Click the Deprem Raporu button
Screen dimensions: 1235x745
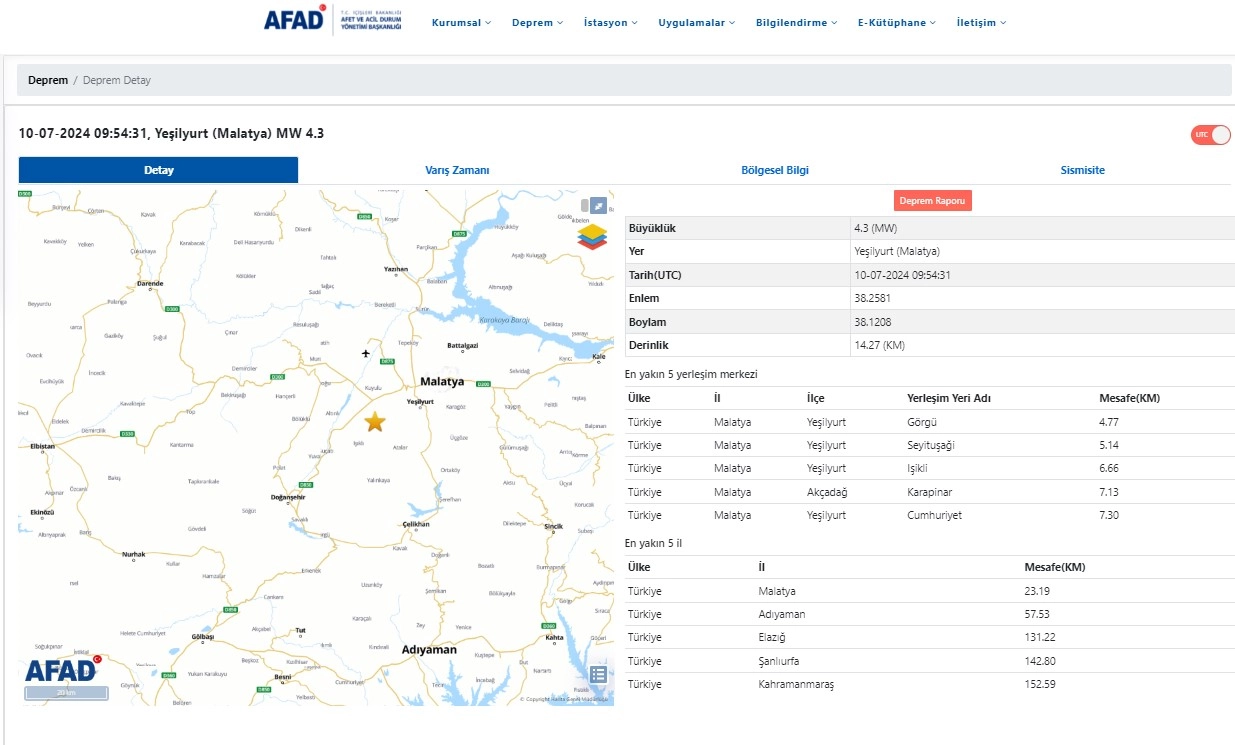(932, 201)
